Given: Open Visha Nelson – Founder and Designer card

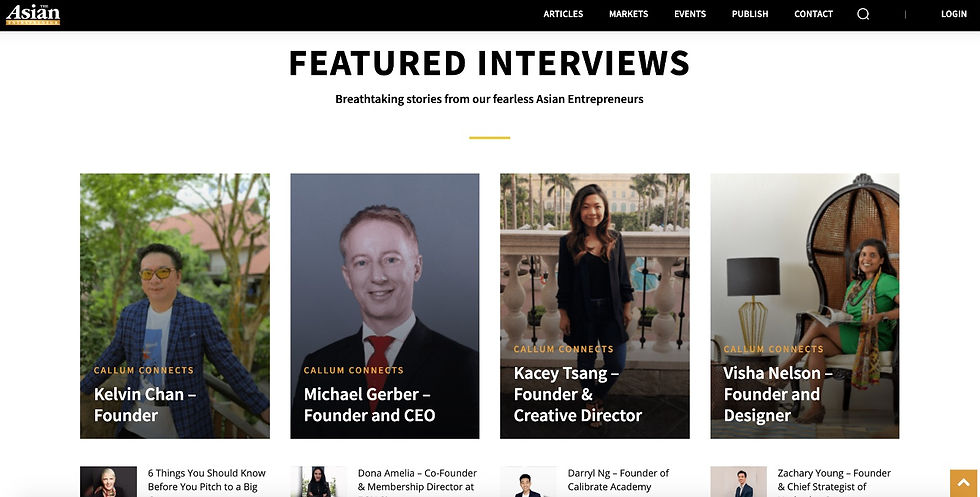Looking at the screenshot, I should click(x=805, y=306).
